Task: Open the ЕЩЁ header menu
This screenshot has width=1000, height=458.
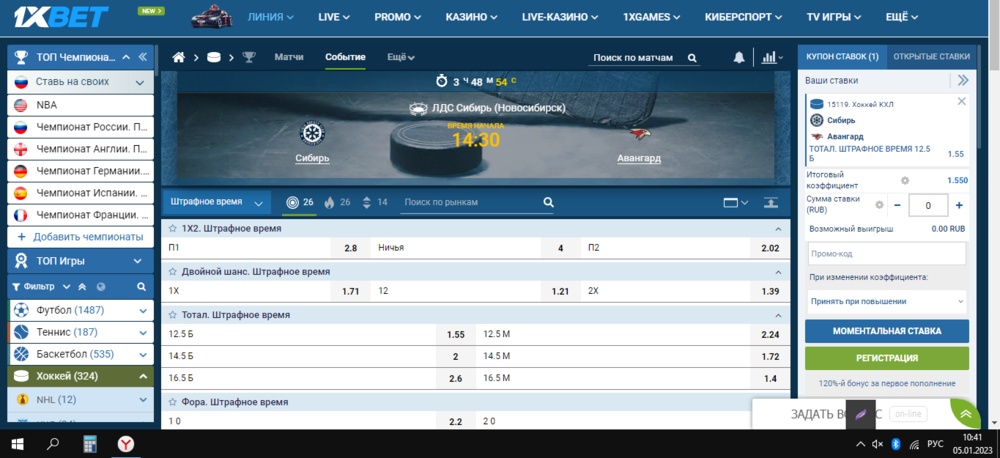Action: tap(902, 17)
